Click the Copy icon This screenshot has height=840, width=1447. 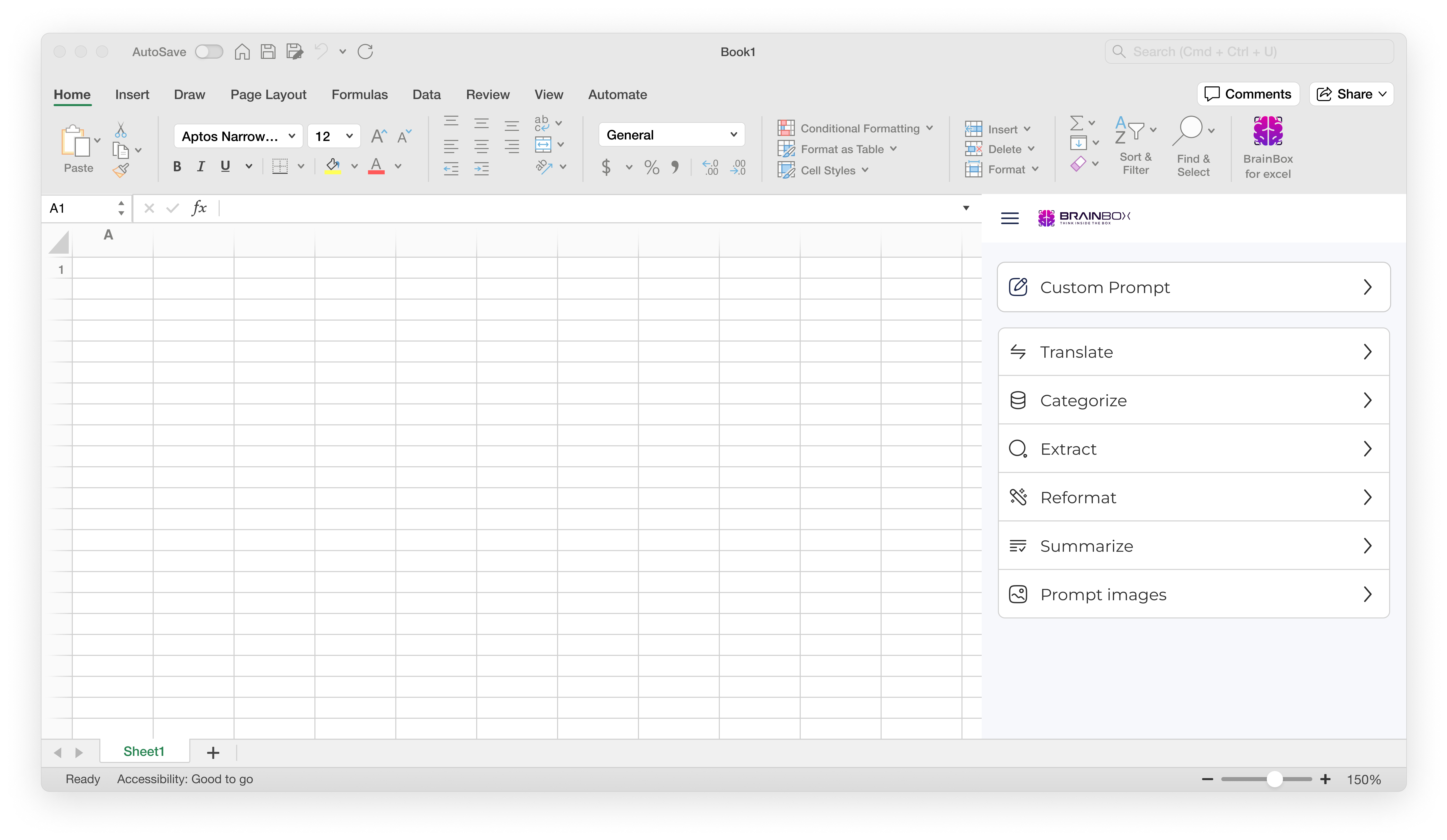coord(121,150)
